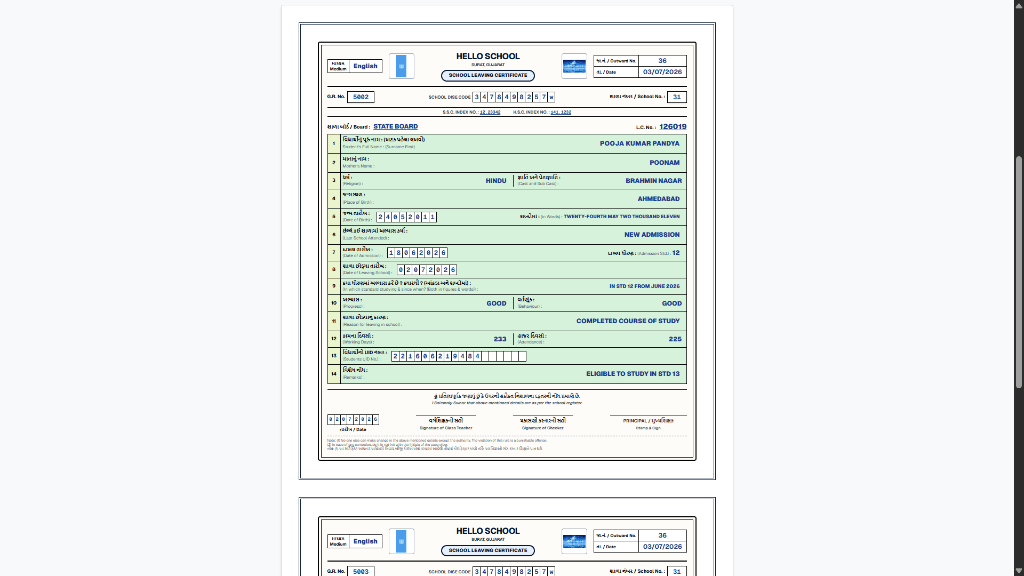Click the scrollbar up arrow

1019,4
